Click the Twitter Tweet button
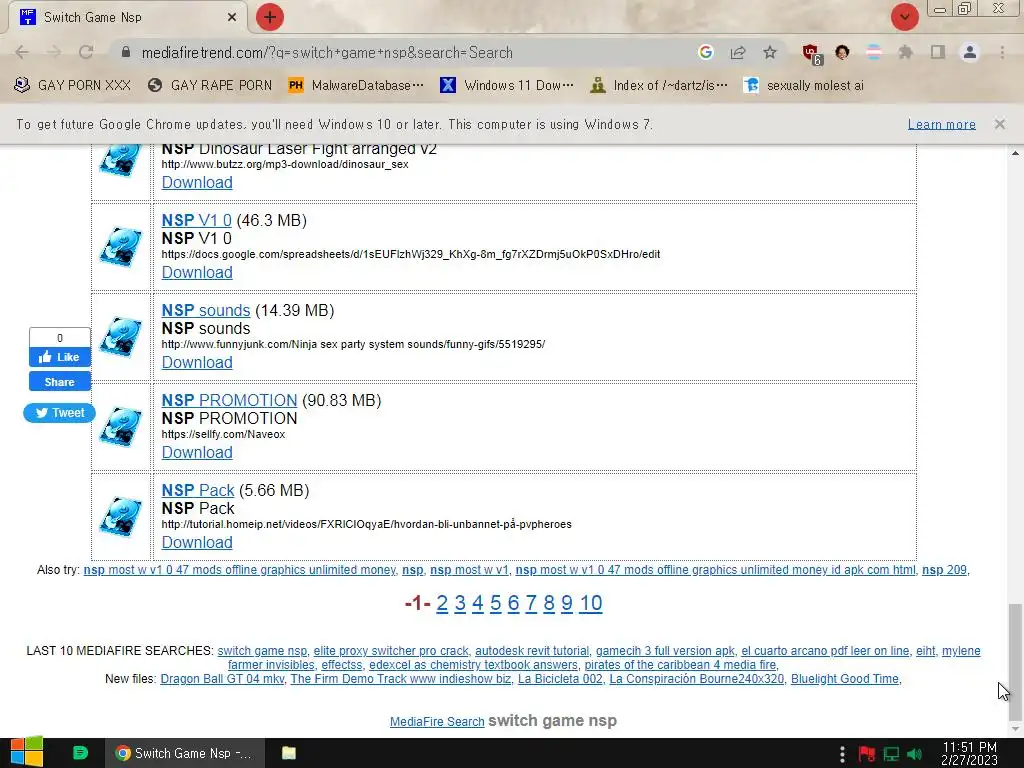The height and width of the screenshot is (768, 1024). click(x=59, y=413)
